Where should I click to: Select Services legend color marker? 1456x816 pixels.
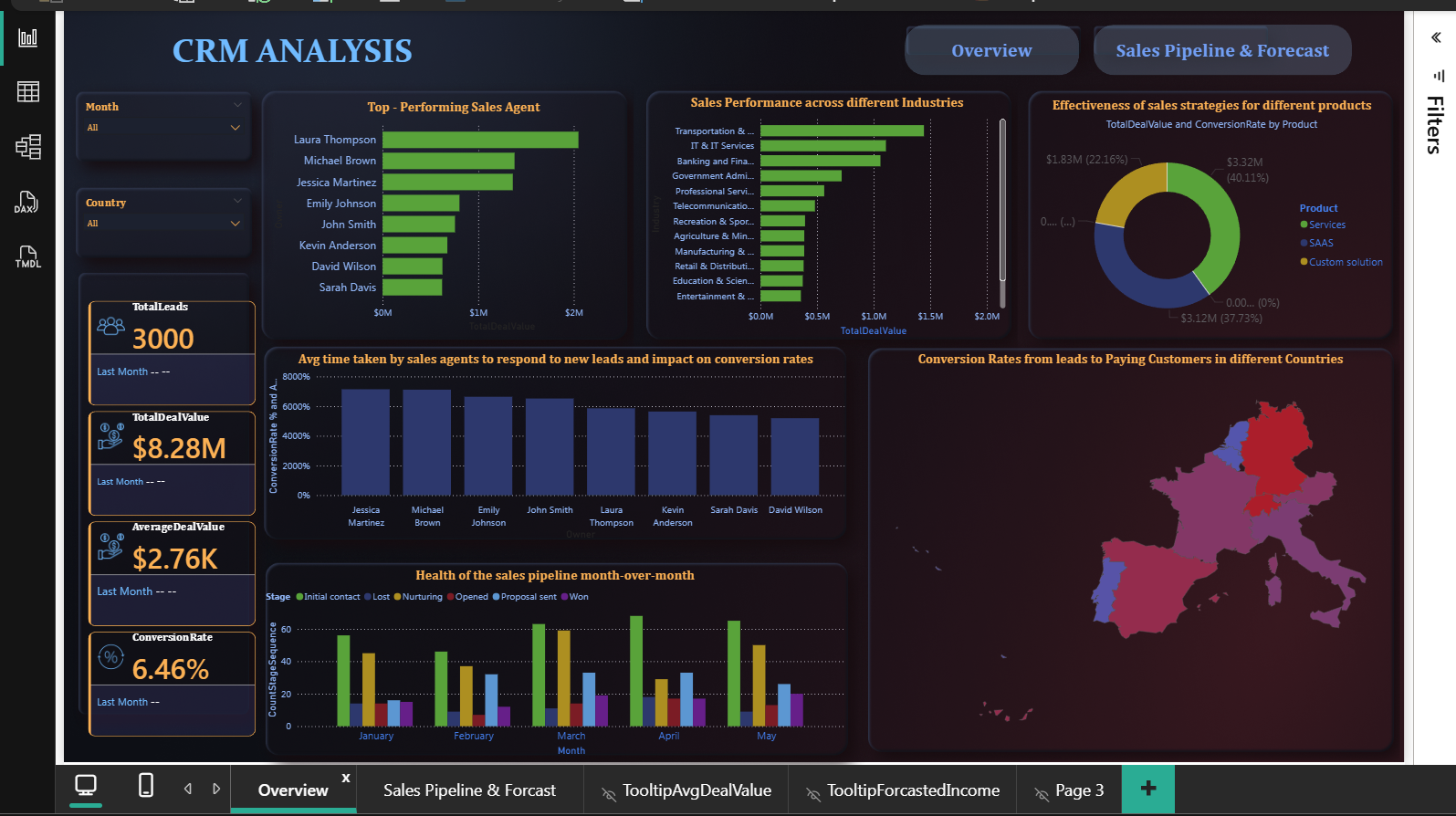[x=1304, y=225]
